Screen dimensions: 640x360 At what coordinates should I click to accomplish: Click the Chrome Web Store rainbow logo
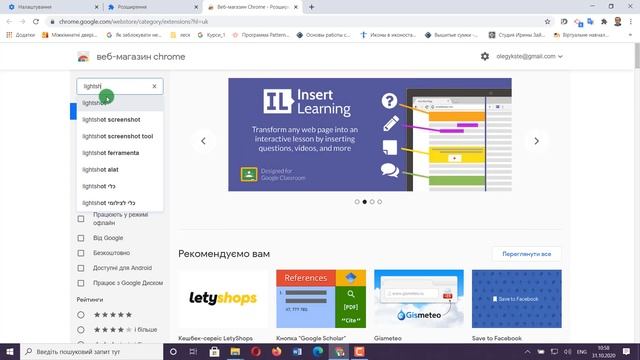(83, 57)
